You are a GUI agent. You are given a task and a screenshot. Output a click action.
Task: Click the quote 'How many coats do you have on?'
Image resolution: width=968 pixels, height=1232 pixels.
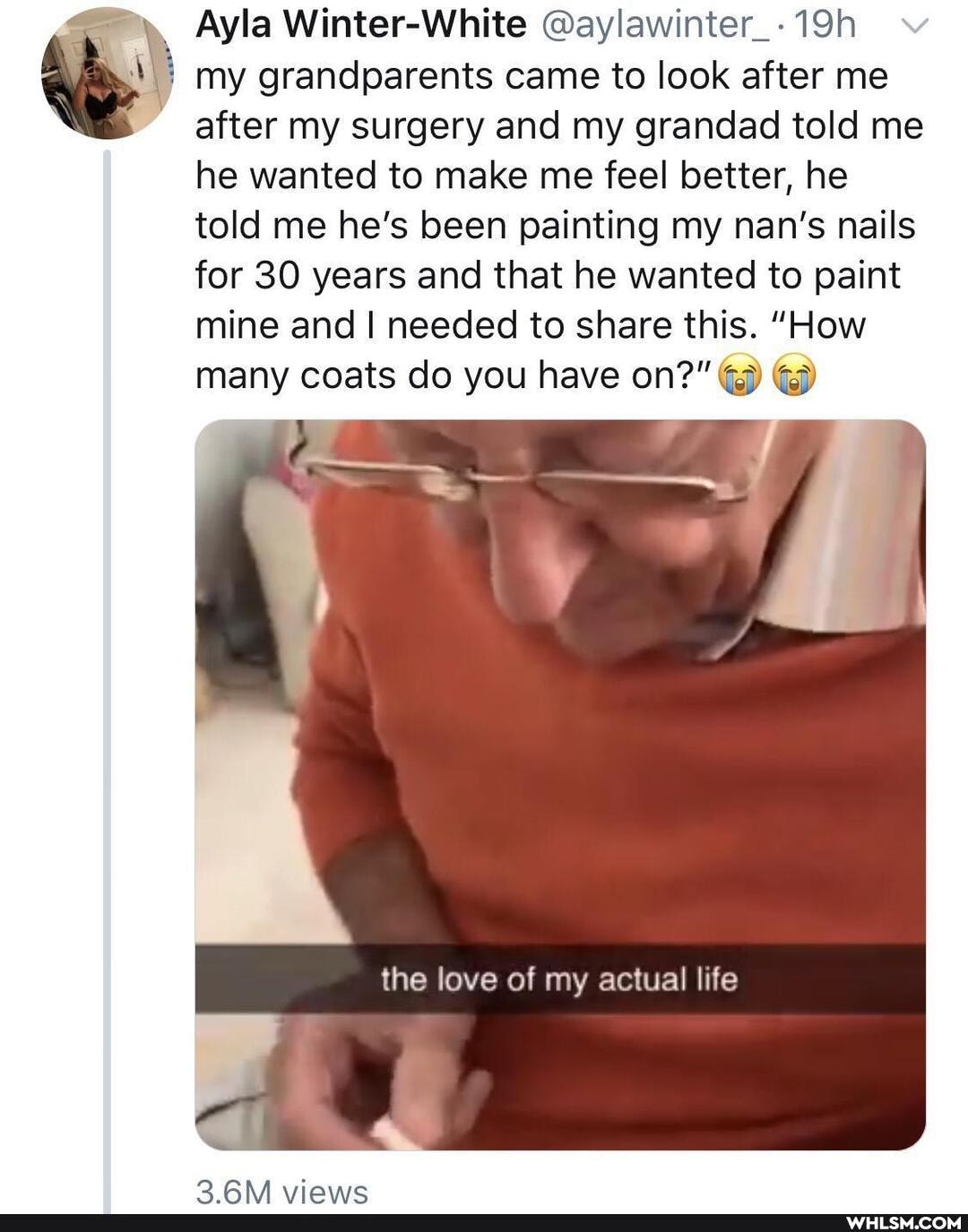tap(531, 350)
